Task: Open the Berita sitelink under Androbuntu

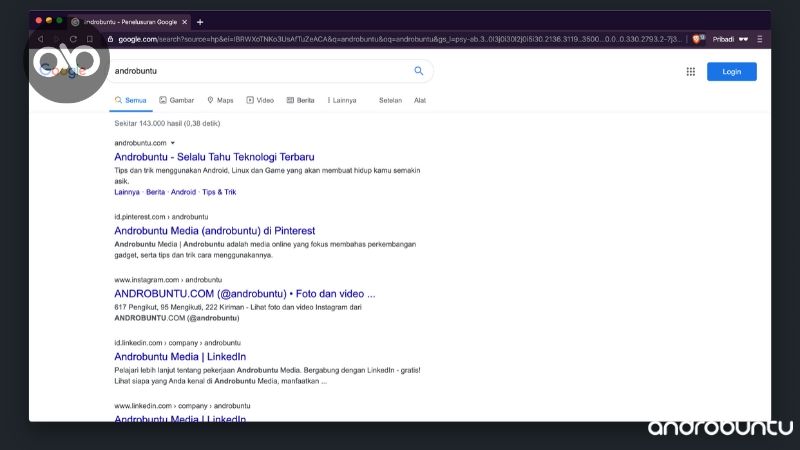Action: [x=155, y=192]
